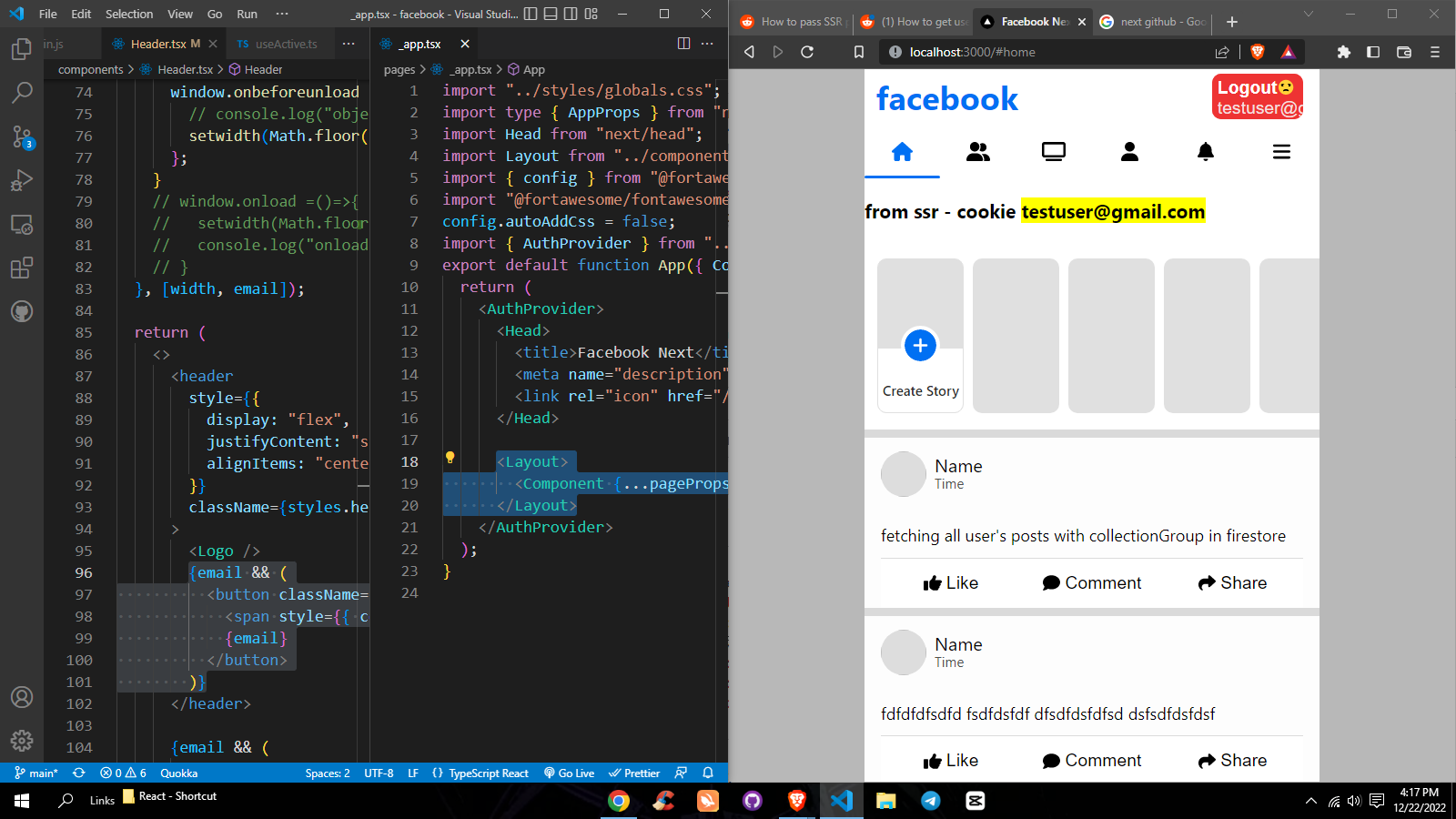
Task: Click the Go Live button in the status bar
Action: pos(569,773)
